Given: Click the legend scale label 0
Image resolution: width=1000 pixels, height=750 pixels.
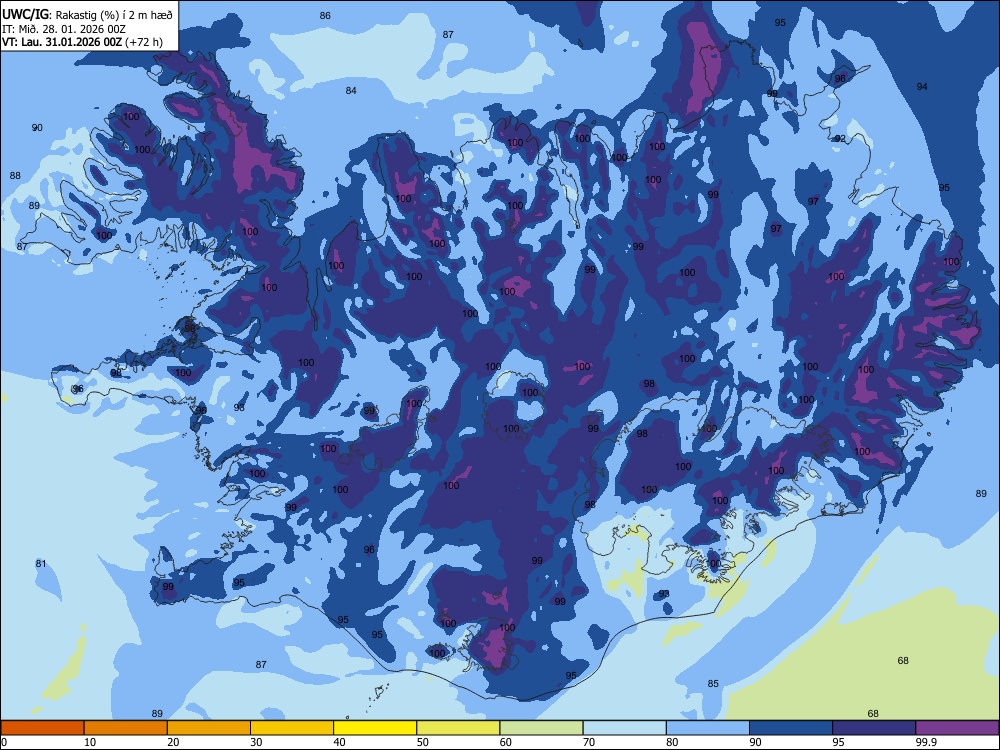Looking at the screenshot, I should coord(4,742).
